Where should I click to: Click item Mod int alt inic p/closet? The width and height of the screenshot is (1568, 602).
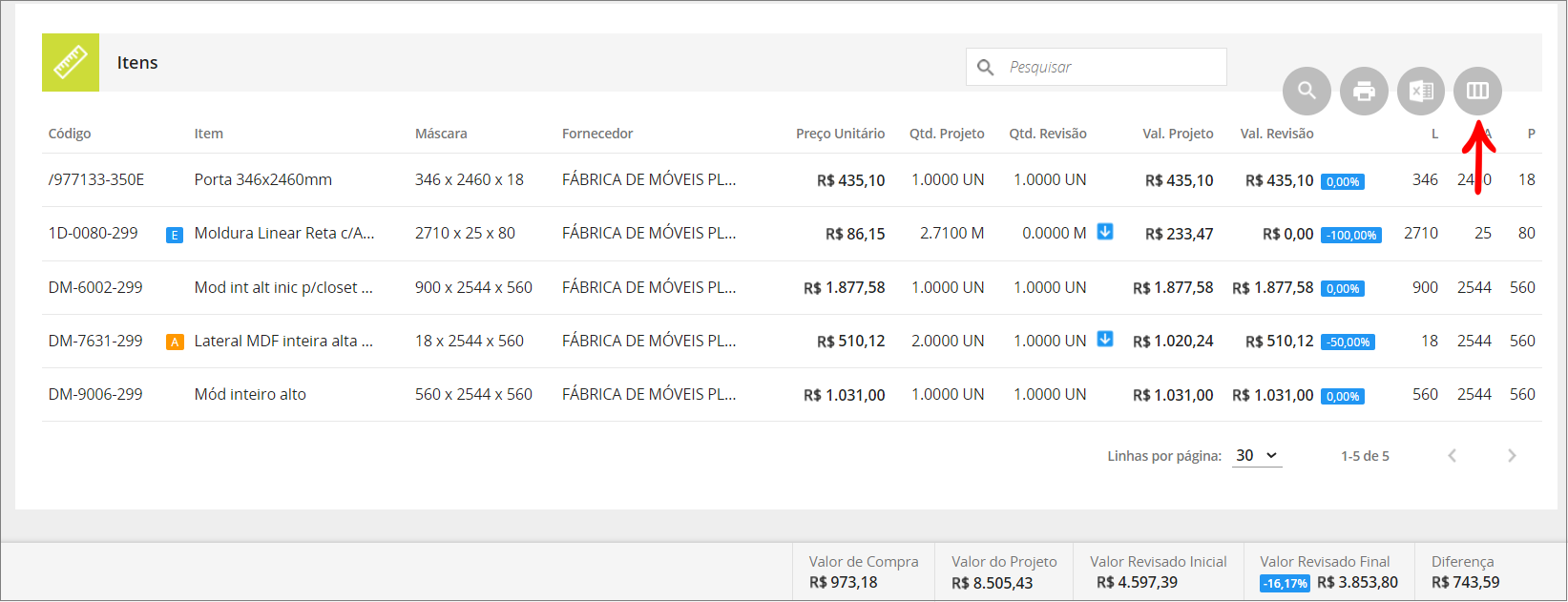click(283, 287)
